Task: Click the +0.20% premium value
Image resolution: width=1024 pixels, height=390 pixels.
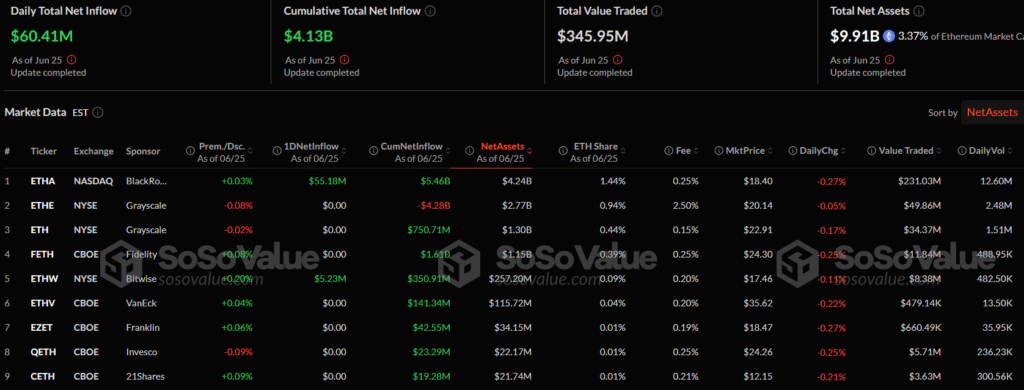Action: (x=236, y=279)
